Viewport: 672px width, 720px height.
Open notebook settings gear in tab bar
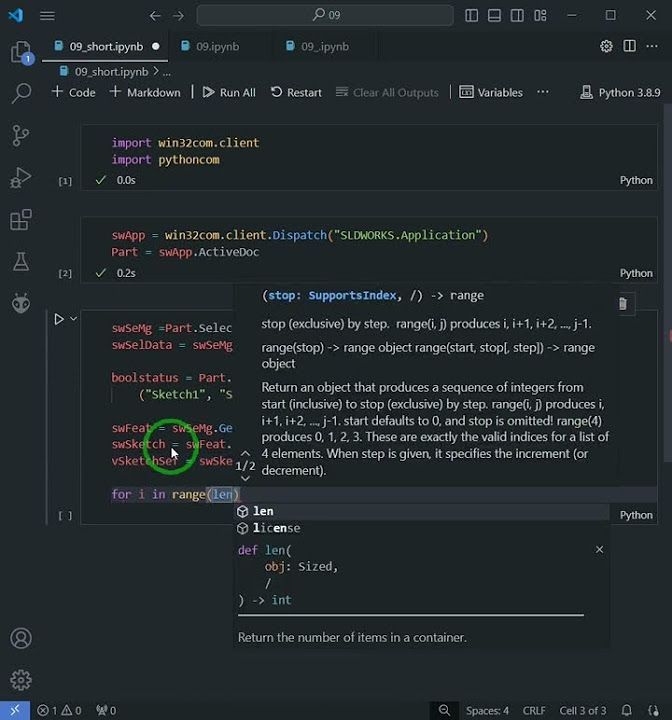point(606,46)
